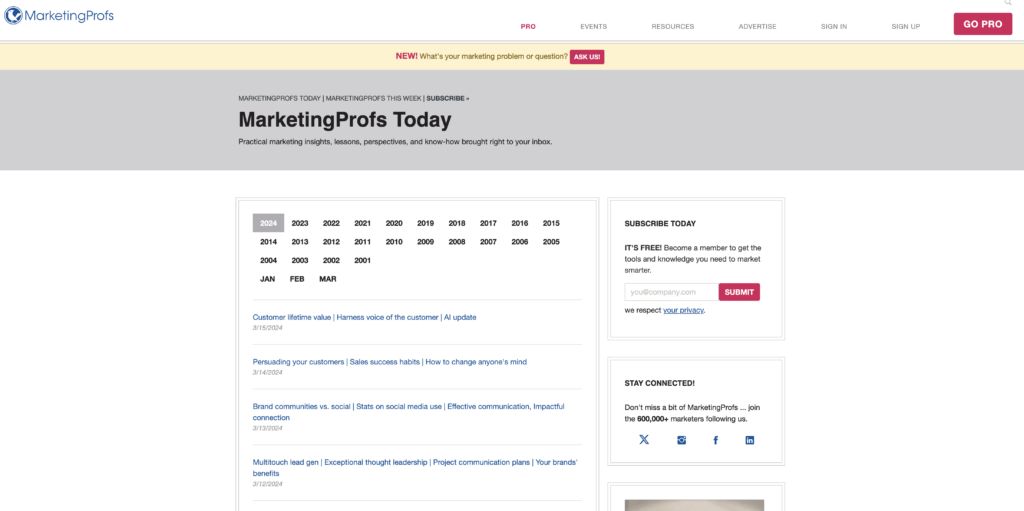Screen dimensions: 1024x511
Task: Select the 2006 year tab
Action: [520, 242]
